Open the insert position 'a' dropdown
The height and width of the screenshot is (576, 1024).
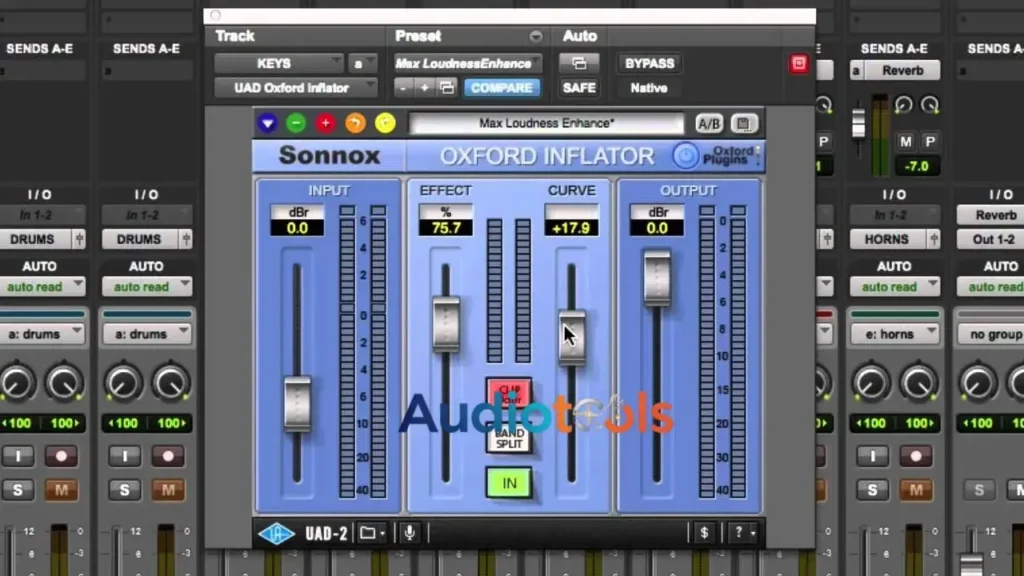[x=362, y=63]
